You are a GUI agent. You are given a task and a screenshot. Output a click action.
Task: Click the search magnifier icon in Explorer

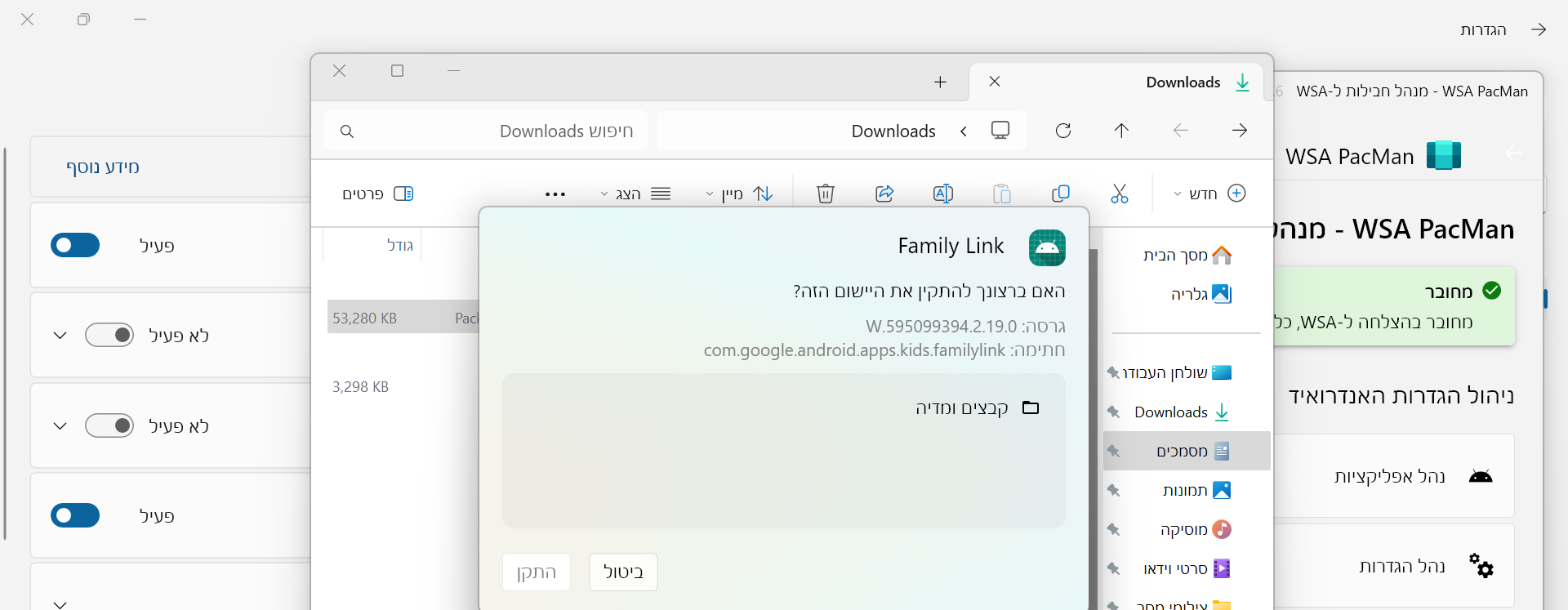pos(347,131)
